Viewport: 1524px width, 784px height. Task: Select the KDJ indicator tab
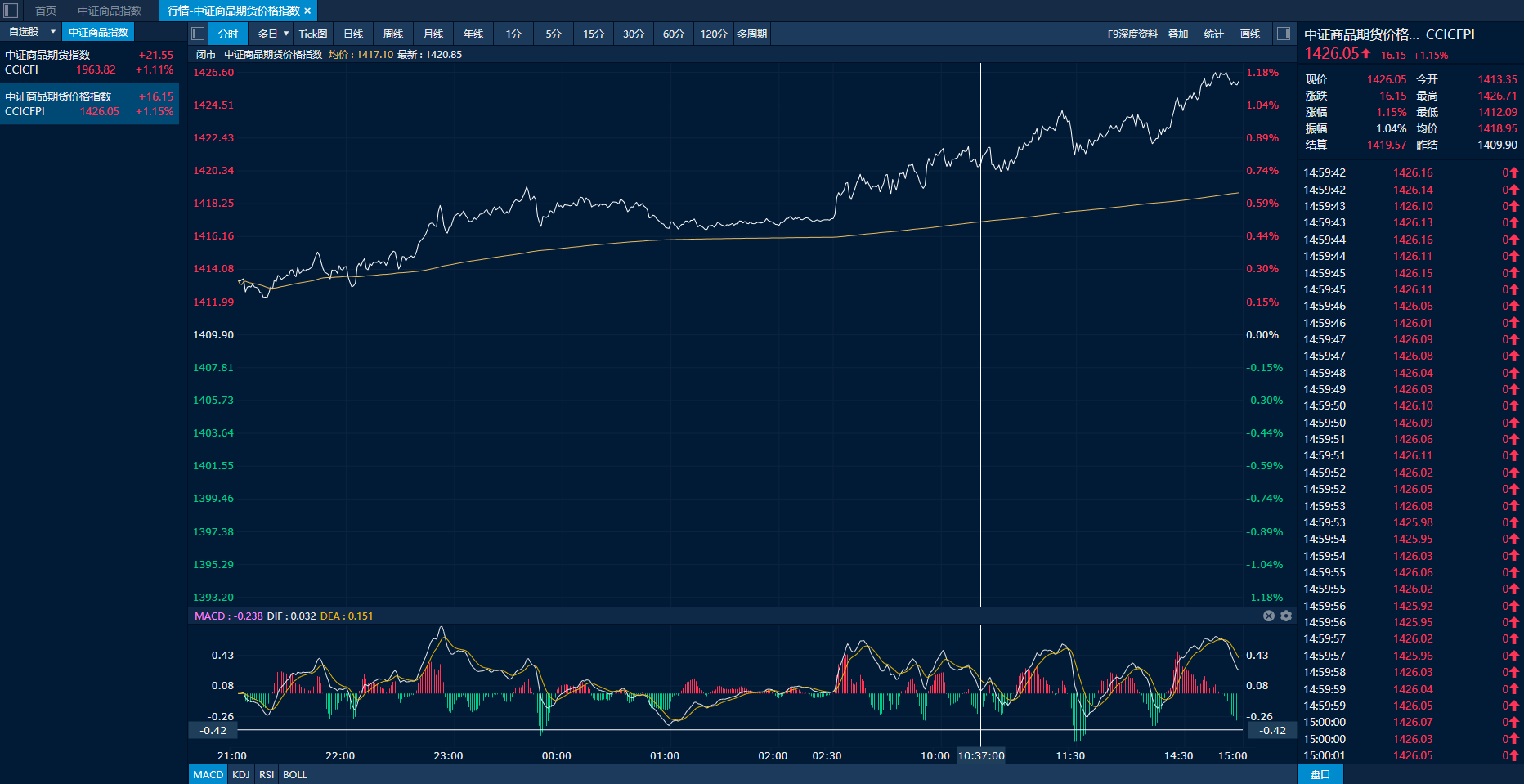pos(241,774)
